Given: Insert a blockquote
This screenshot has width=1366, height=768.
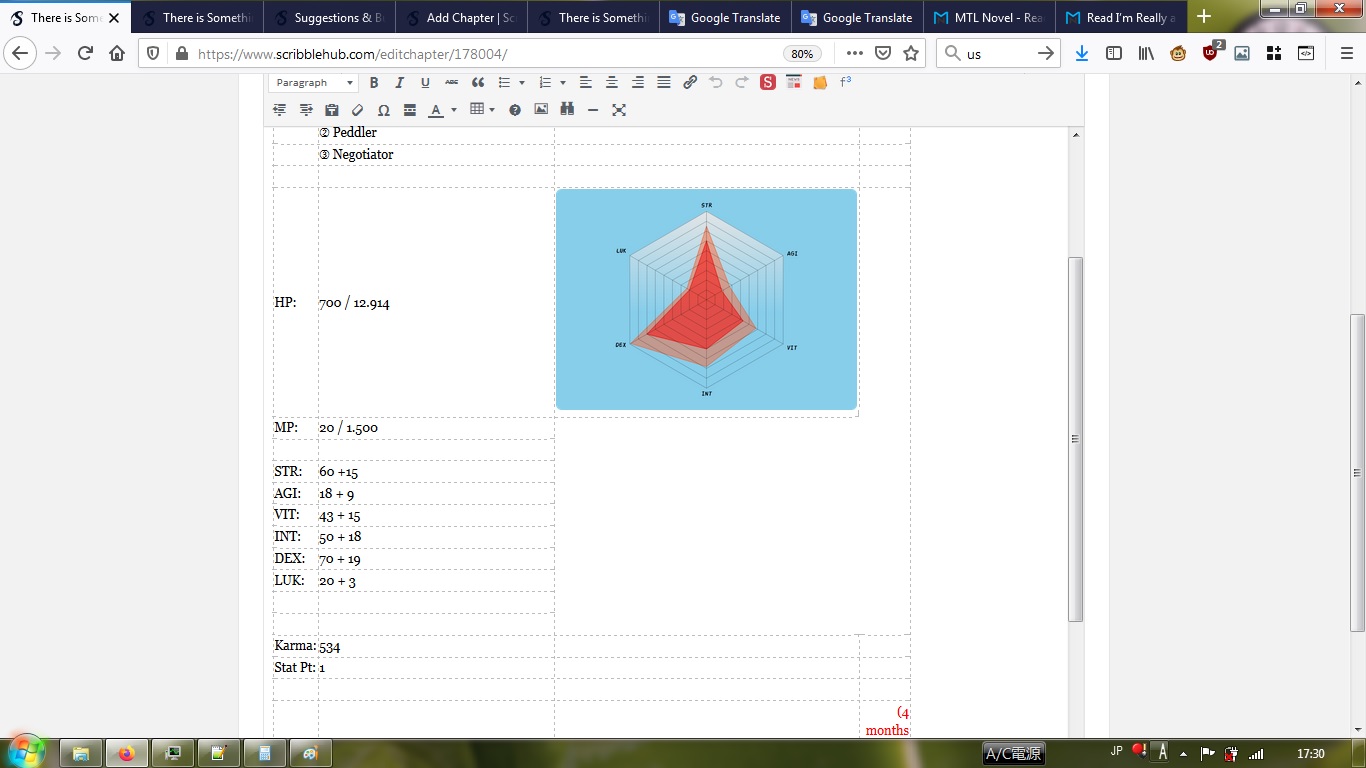Looking at the screenshot, I should click(478, 83).
